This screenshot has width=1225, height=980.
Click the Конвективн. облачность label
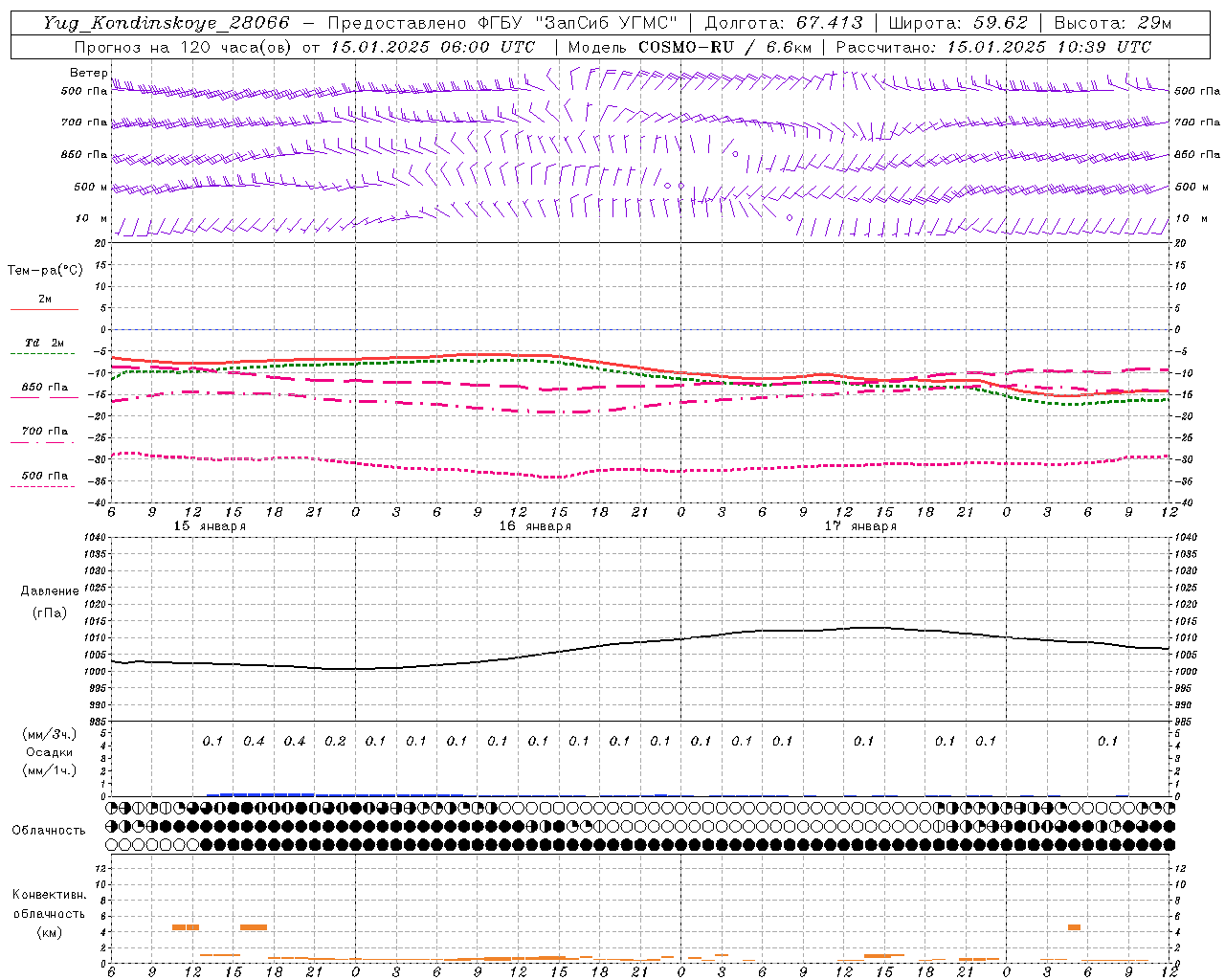49,904
